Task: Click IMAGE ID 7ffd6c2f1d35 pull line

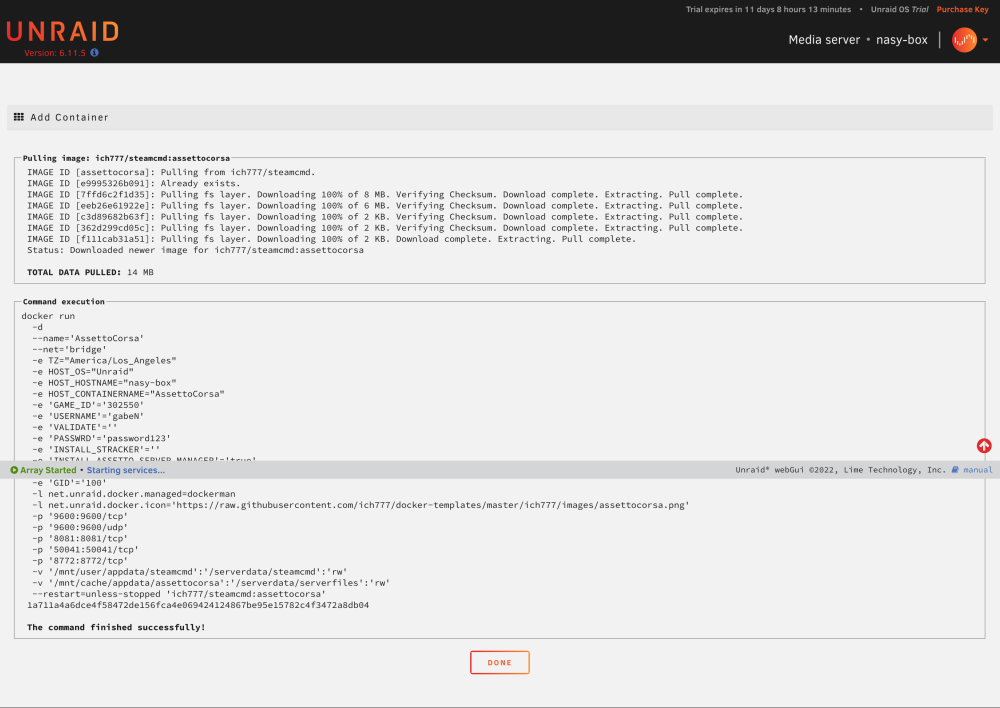Action: click(x=385, y=195)
